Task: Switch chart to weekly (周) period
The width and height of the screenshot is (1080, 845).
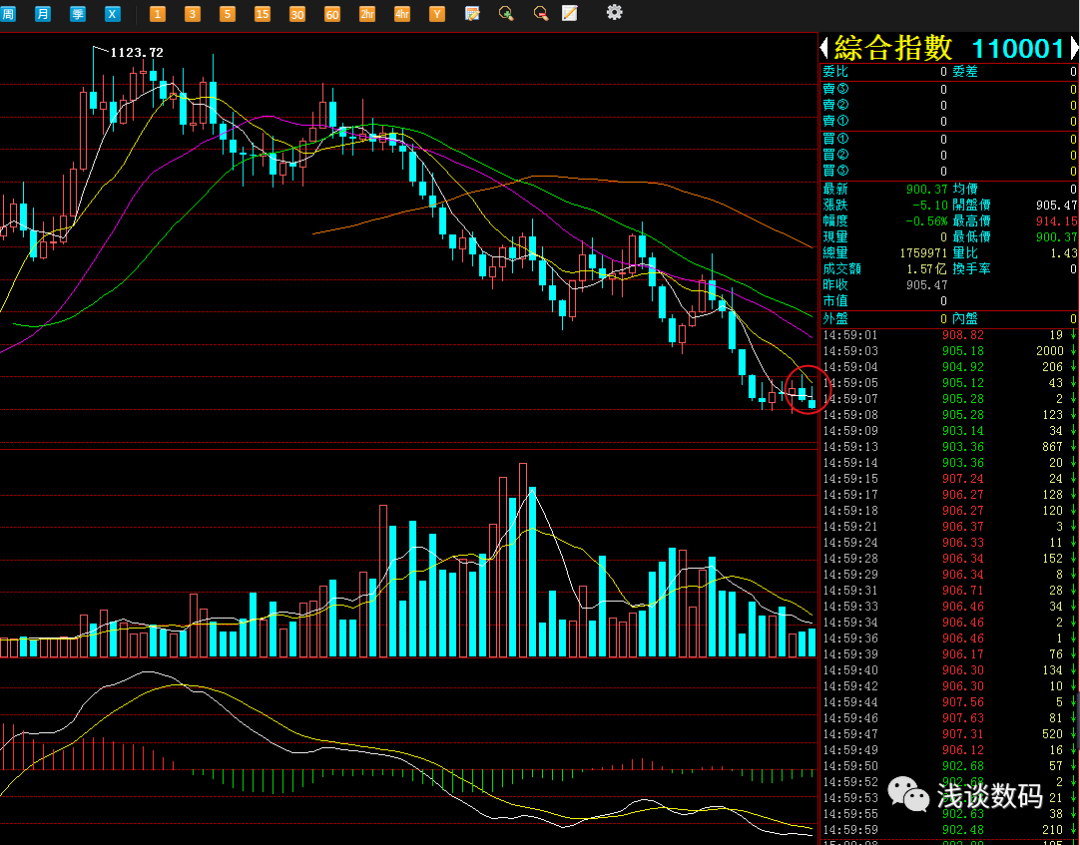Action: pyautogui.click(x=8, y=14)
